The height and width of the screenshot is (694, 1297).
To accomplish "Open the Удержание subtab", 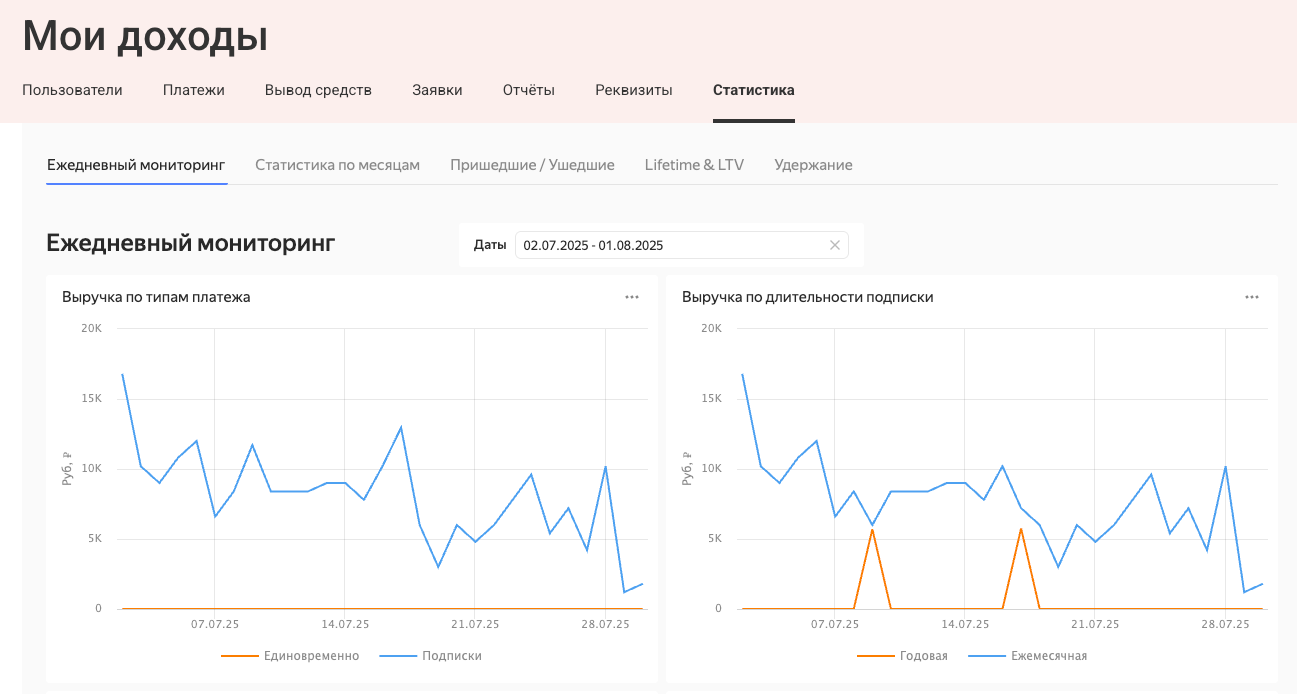I will [x=813, y=165].
